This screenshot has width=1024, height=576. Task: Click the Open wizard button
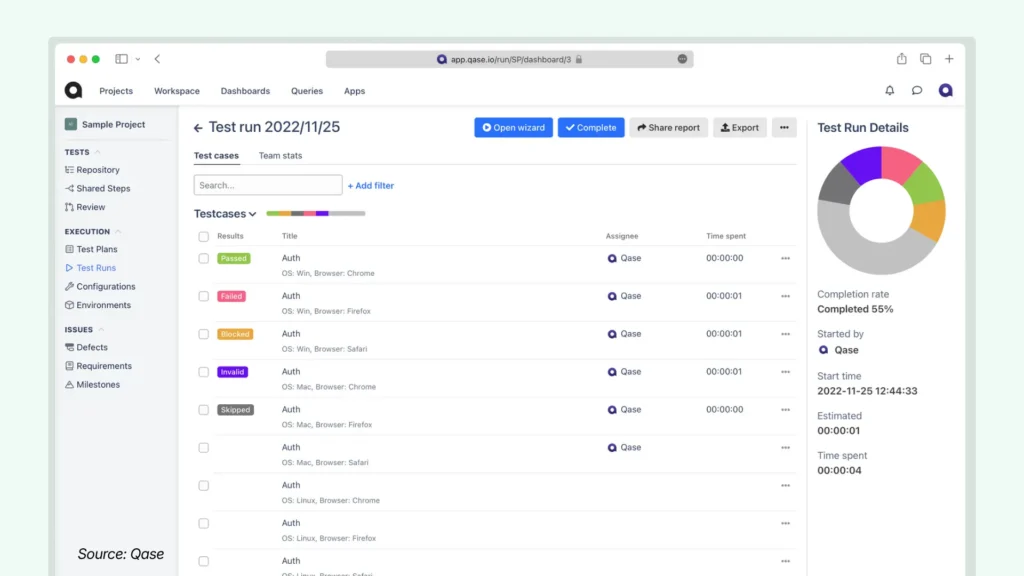513,127
